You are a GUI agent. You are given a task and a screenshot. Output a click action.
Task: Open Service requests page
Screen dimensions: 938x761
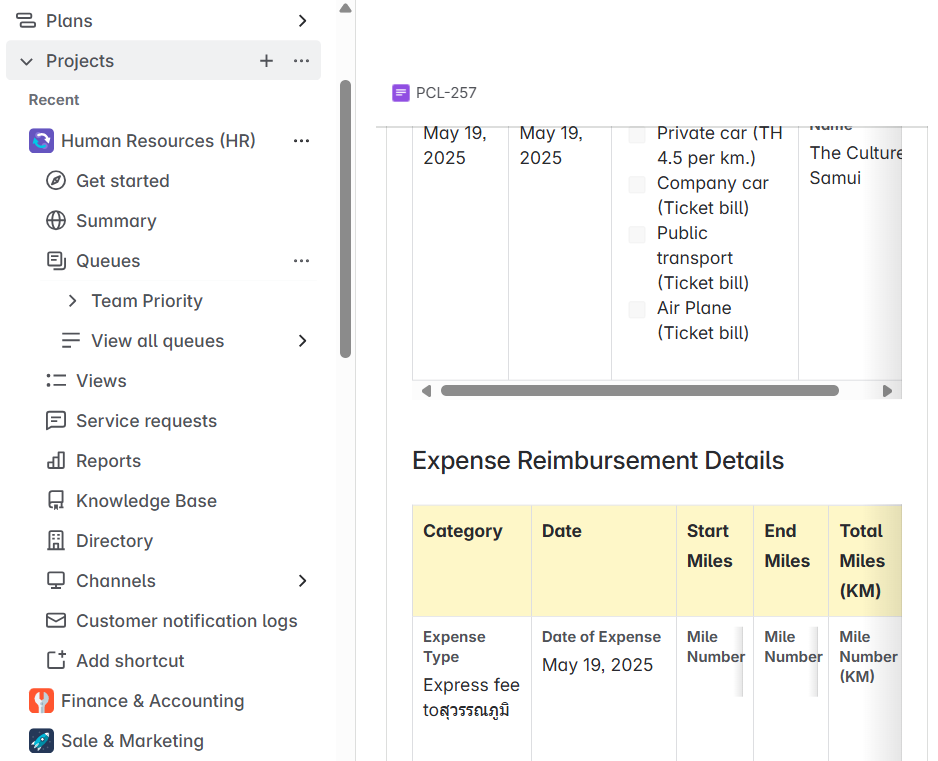(147, 421)
